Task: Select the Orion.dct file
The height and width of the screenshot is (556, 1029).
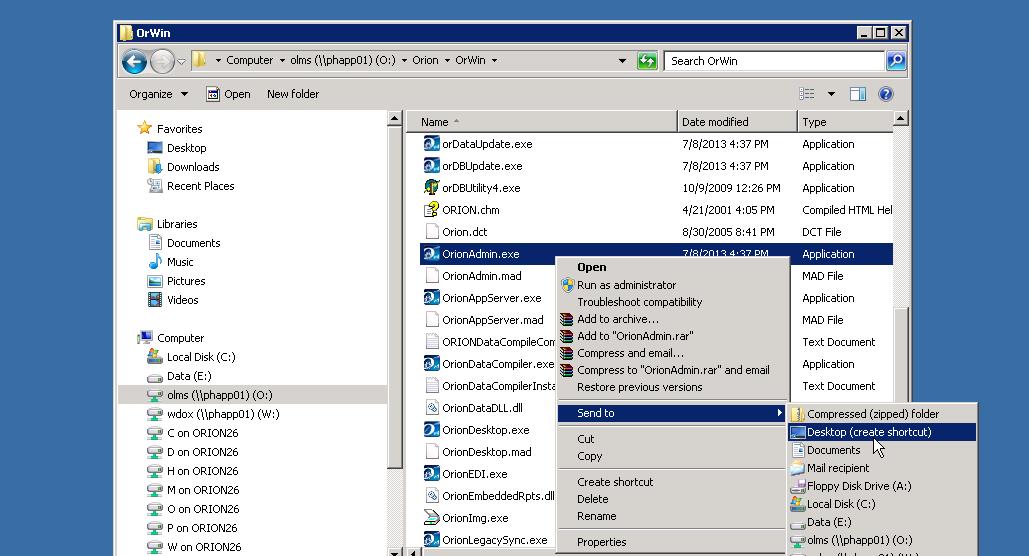Action: coord(465,232)
